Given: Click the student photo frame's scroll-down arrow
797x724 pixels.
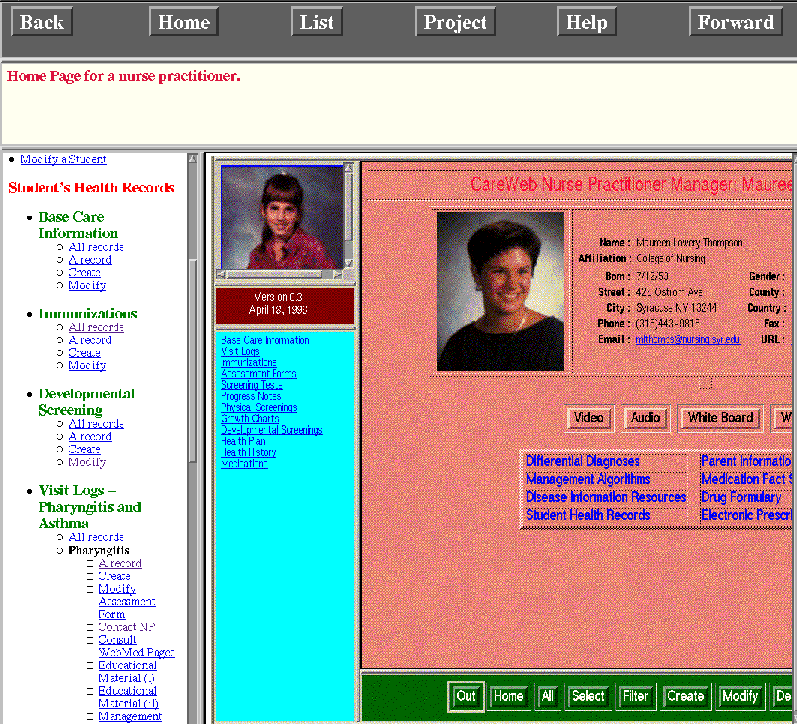Looking at the screenshot, I should click(x=349, y=263).
